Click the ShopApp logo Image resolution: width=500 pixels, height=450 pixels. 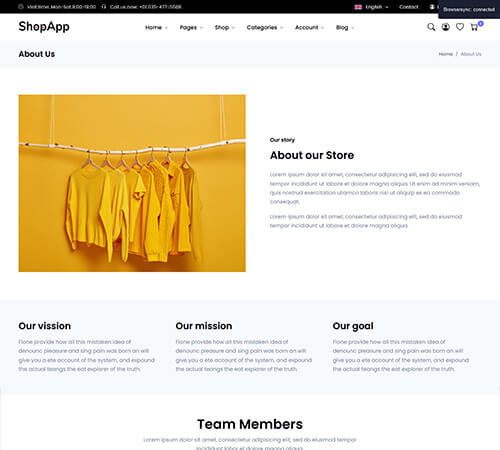coord(44,26)
